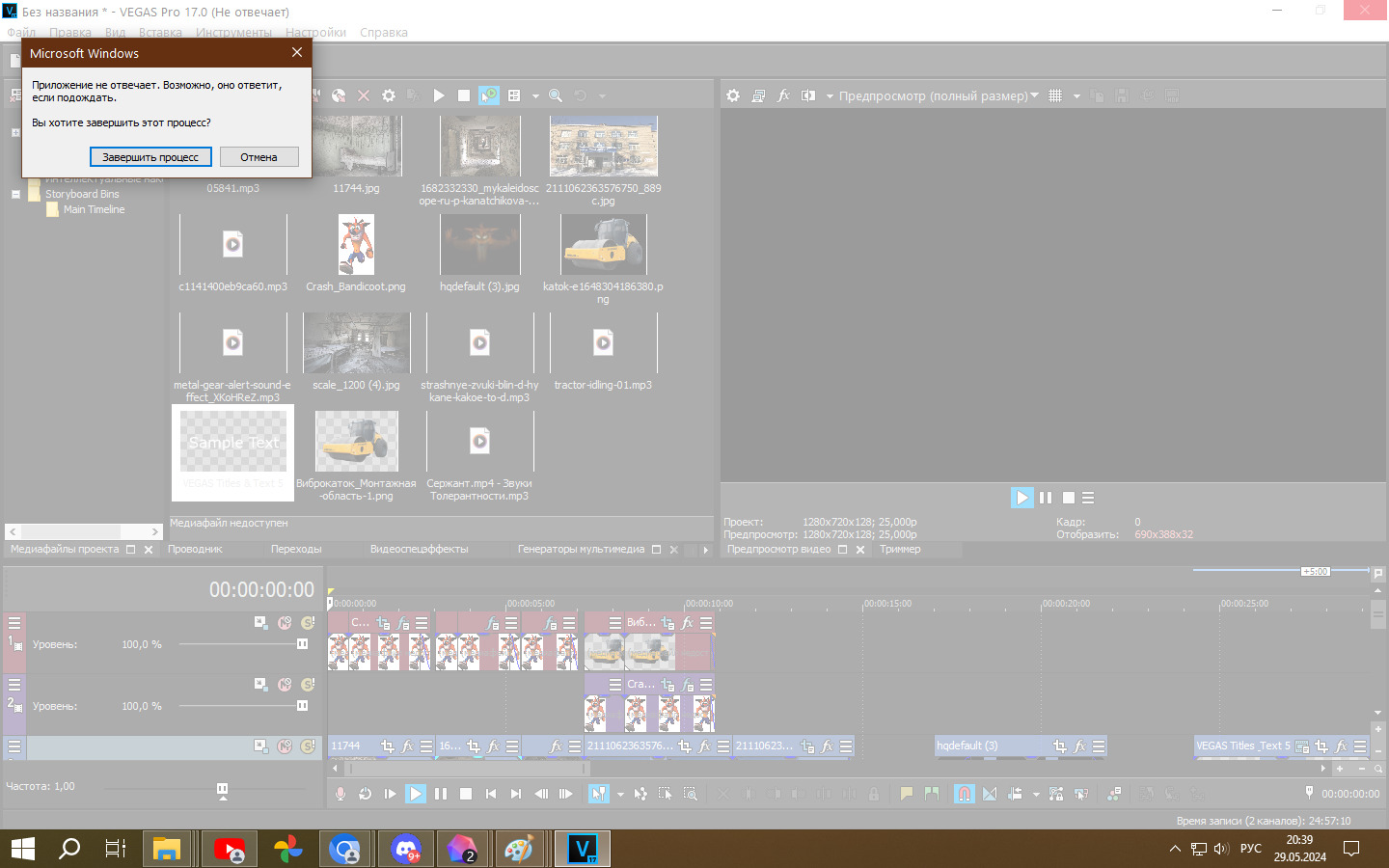The image size is (1389, 868).
Task: Open event pan/crop on hqdefault (3) clip
Action: [1060, 746]
